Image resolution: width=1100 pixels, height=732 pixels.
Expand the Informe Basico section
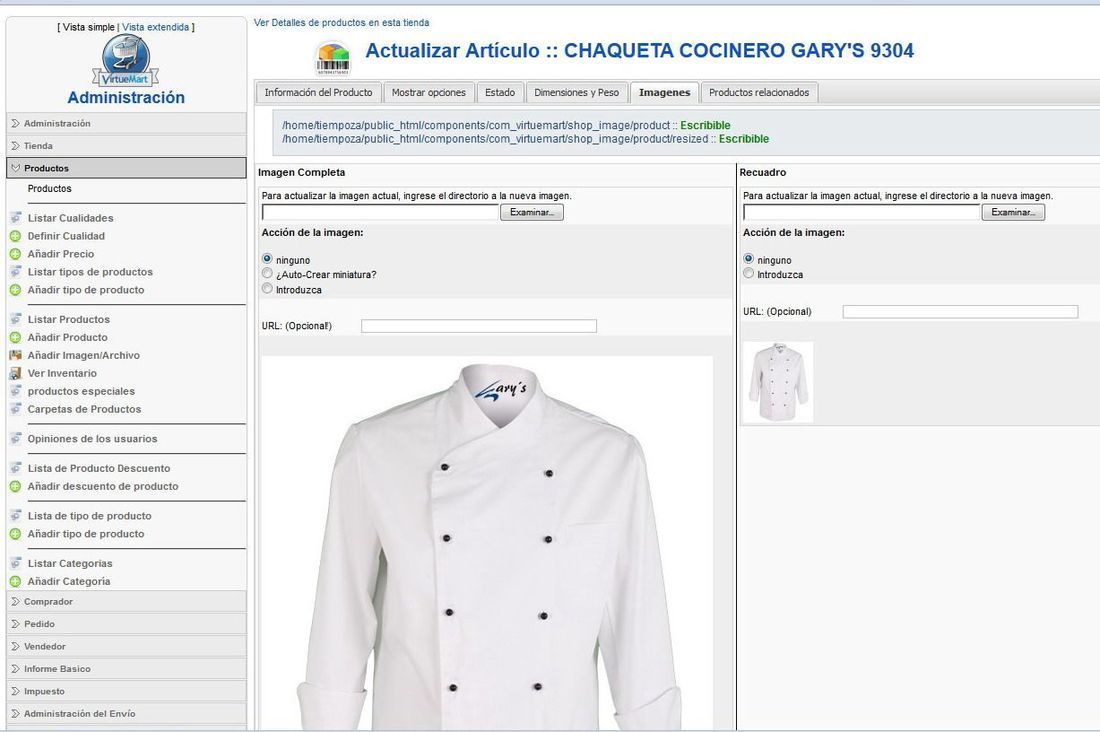coord(126,669)
